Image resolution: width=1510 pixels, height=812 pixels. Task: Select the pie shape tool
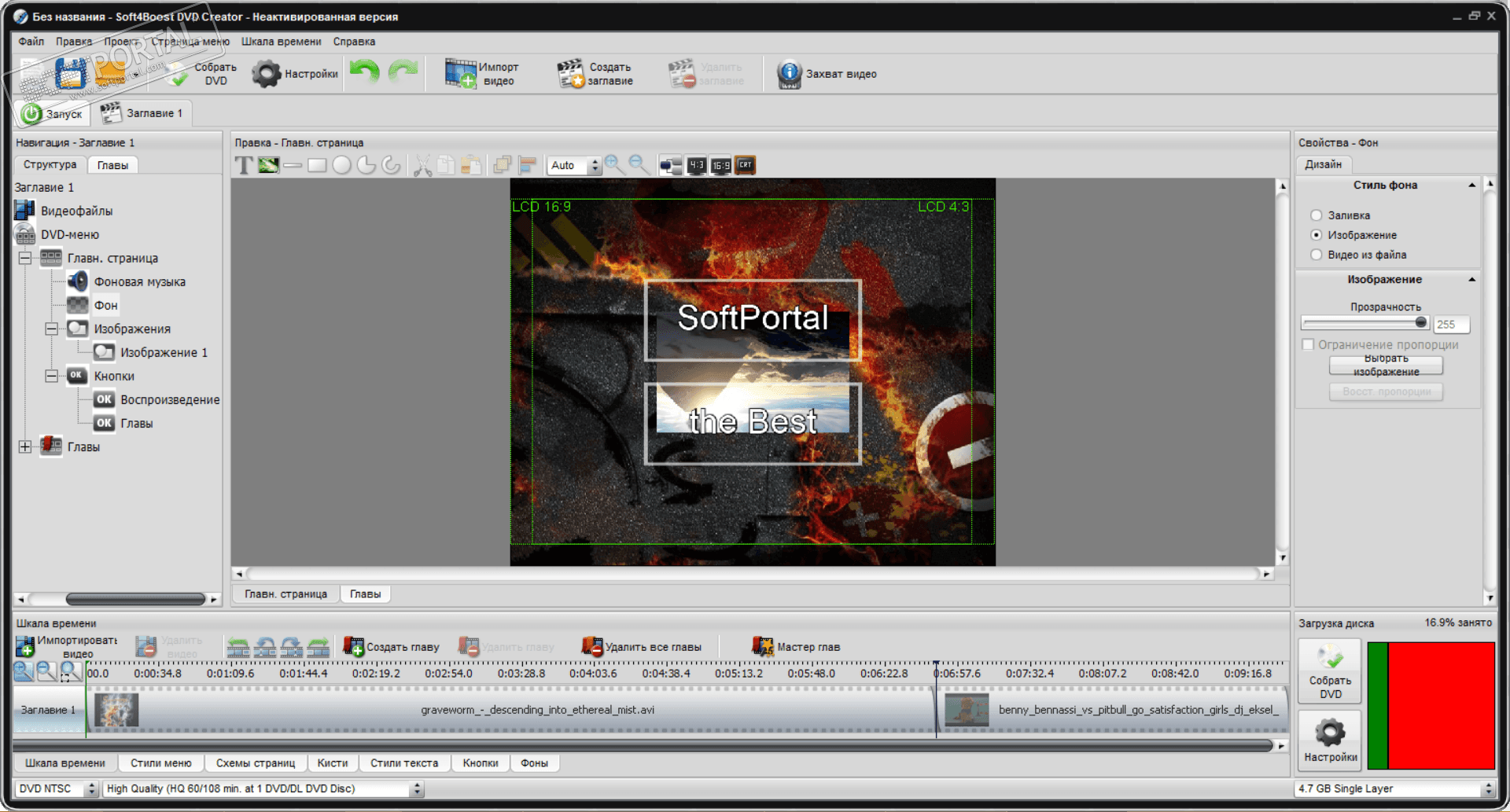click(x=366, y=165)
